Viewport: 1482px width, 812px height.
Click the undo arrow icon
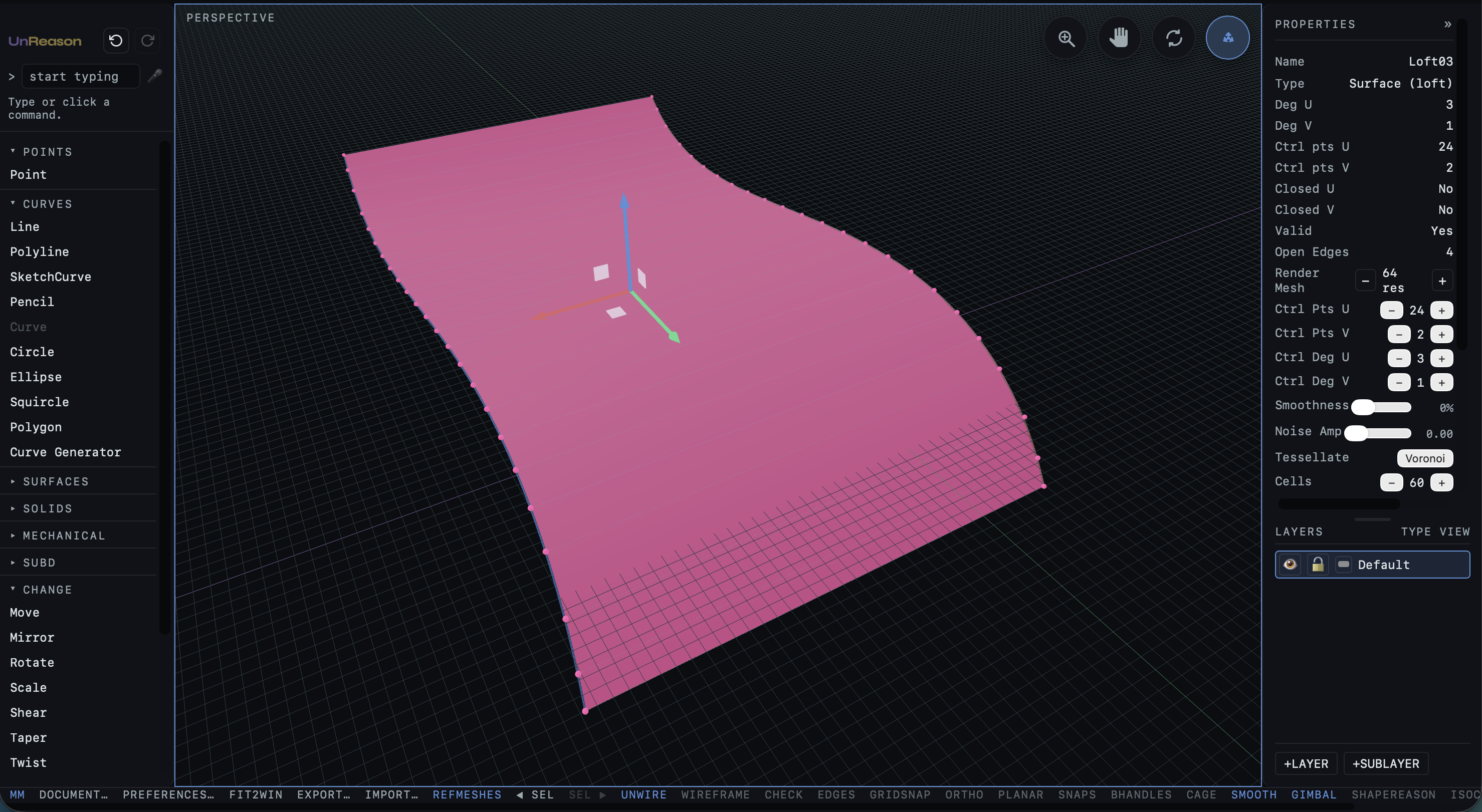tap(116, 41)
